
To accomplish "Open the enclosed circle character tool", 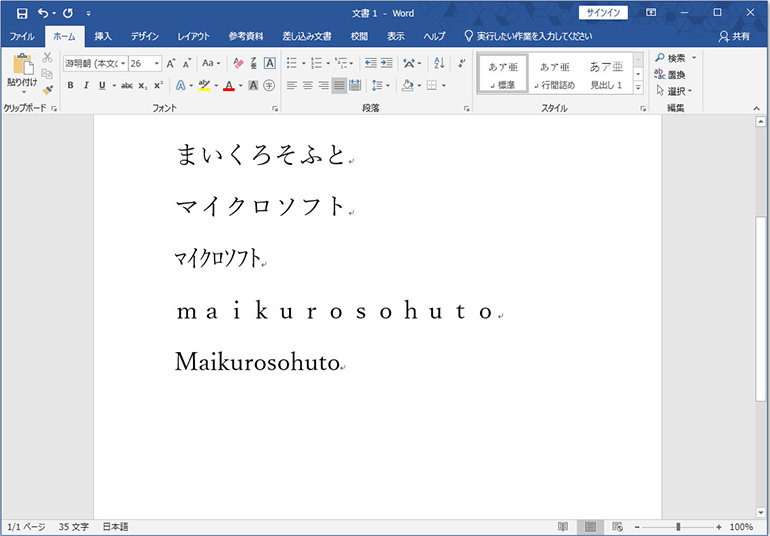I will [x=269, y=85].
